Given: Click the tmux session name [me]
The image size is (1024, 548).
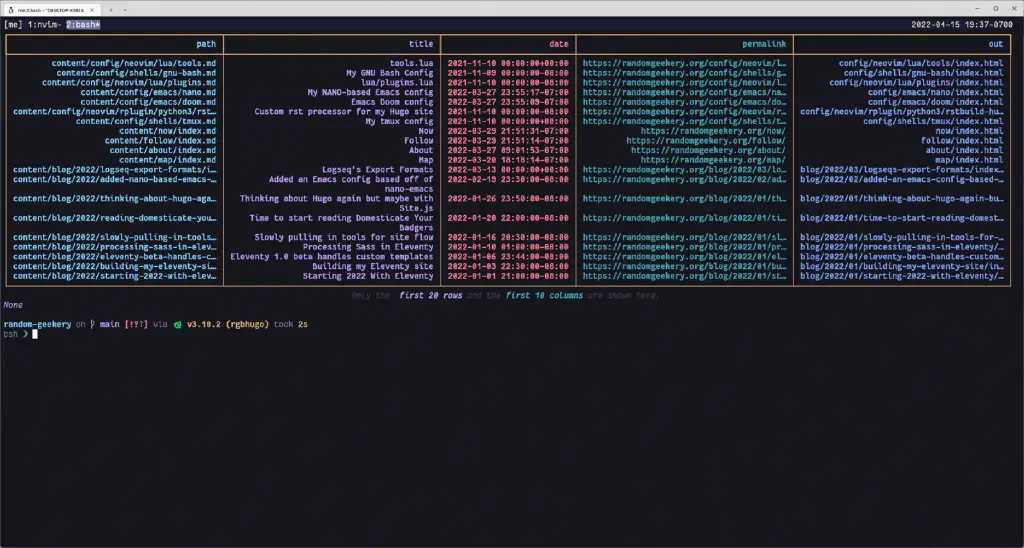Looking at the screenshot, I should click(13, 25).
